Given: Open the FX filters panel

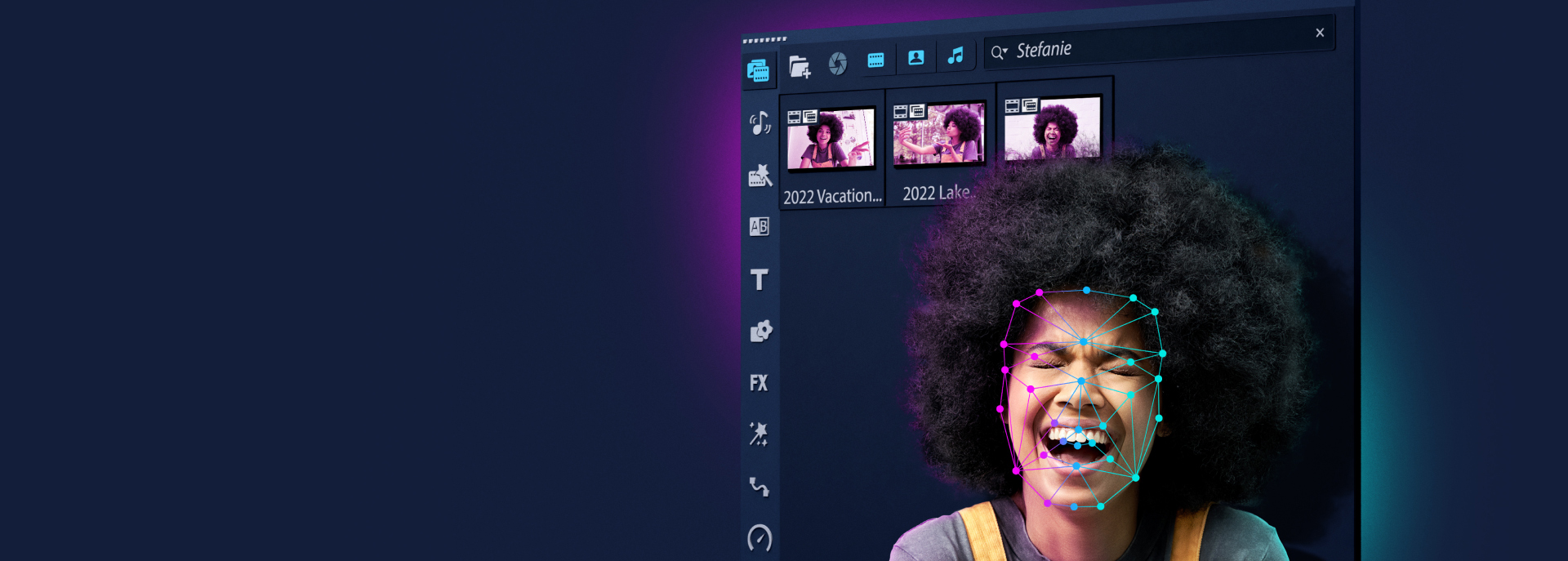Looking at the screenshot, I should 759,383.
